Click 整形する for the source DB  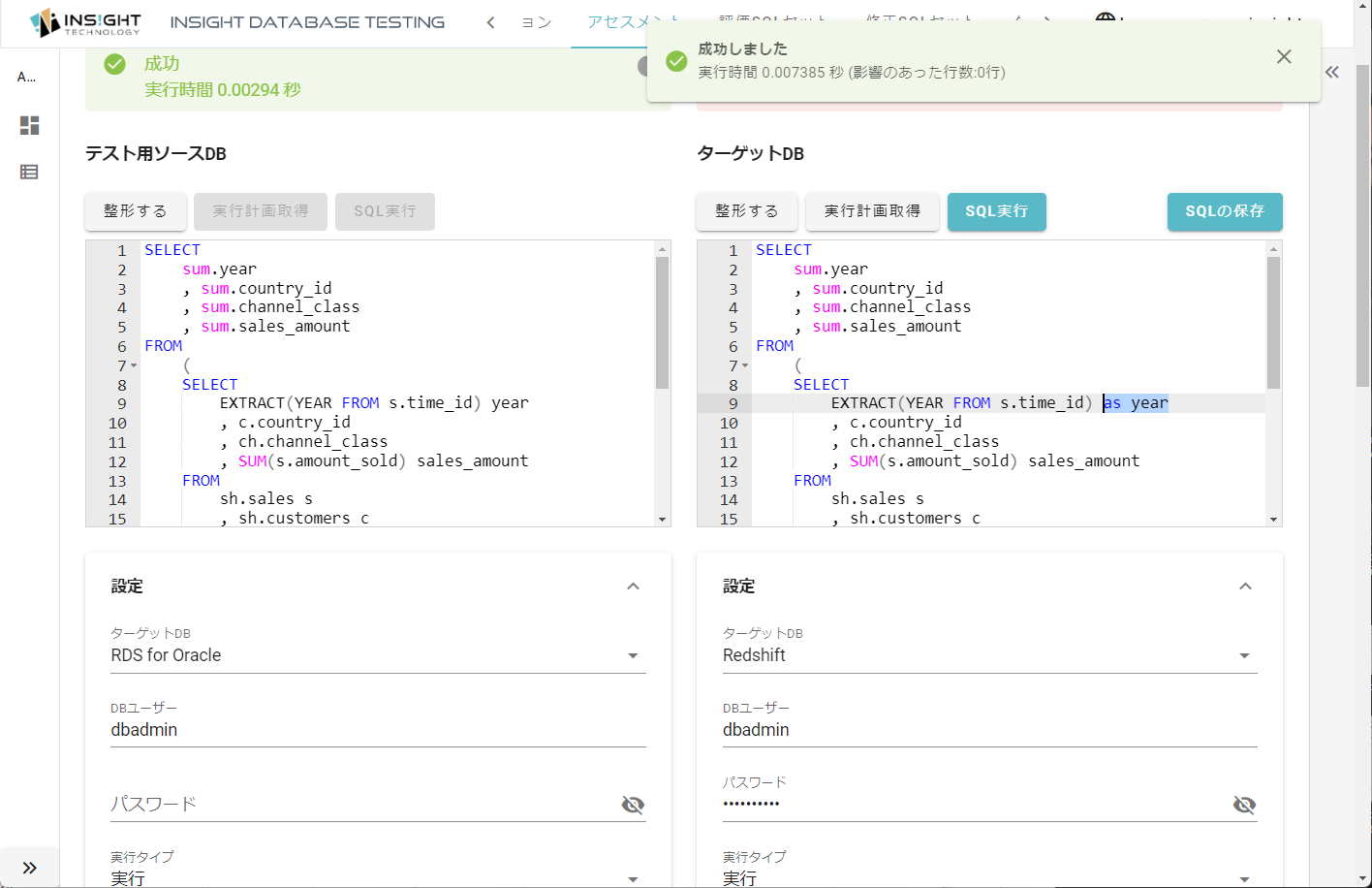[136, 211]
